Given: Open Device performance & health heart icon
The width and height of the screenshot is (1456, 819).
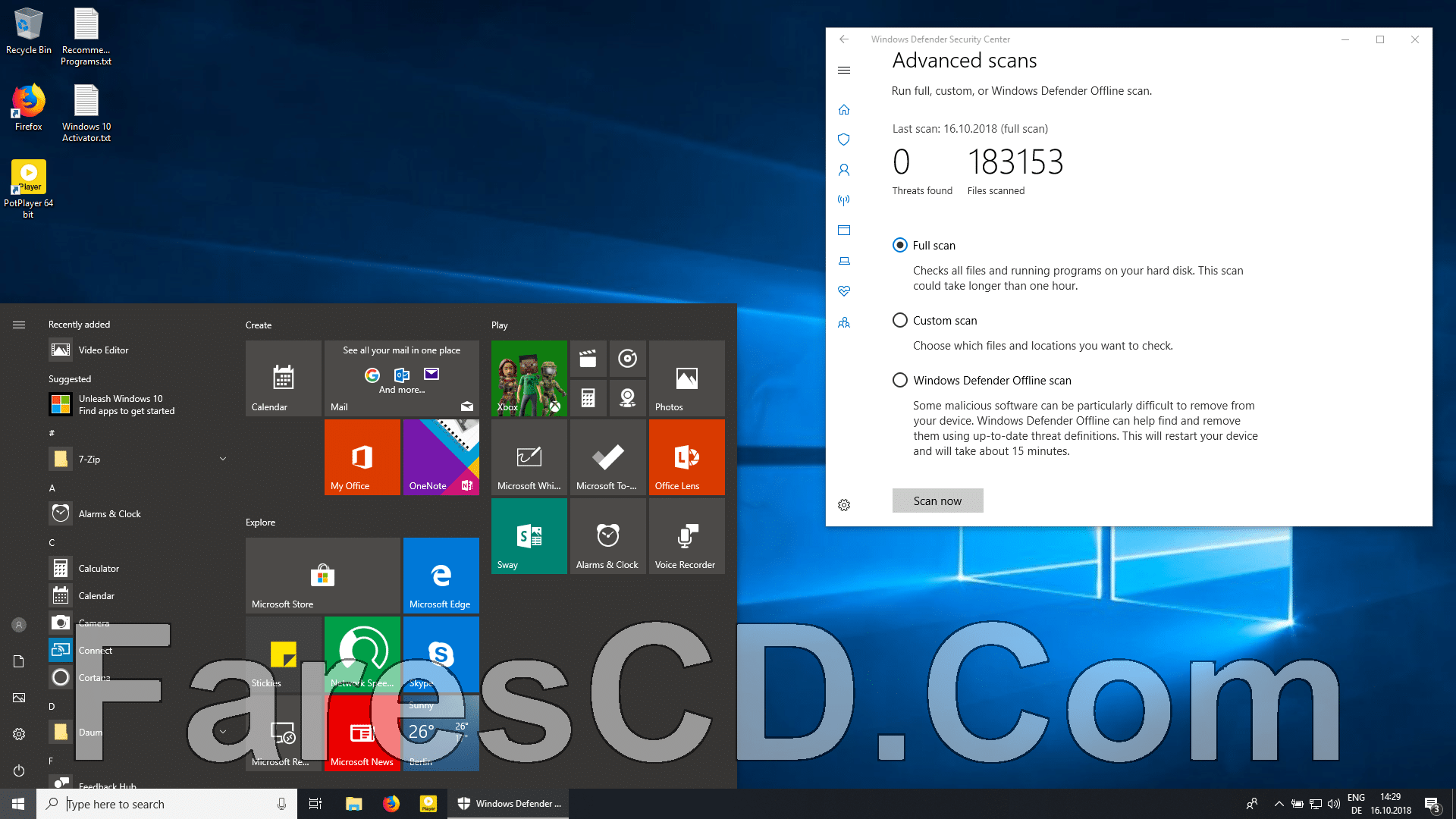Looking at the screenshot, I should (844, 291).
